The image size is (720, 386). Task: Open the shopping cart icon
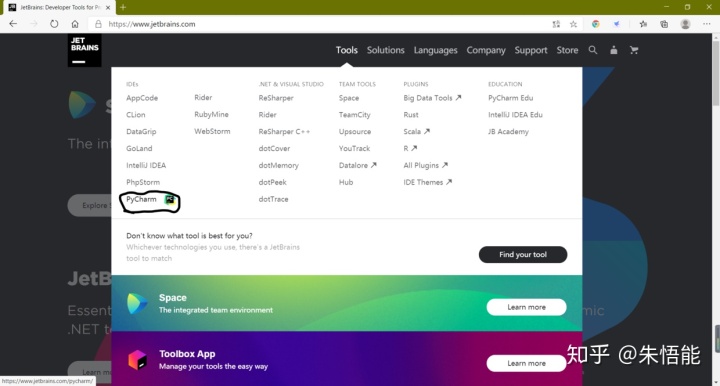pos(634,50)
